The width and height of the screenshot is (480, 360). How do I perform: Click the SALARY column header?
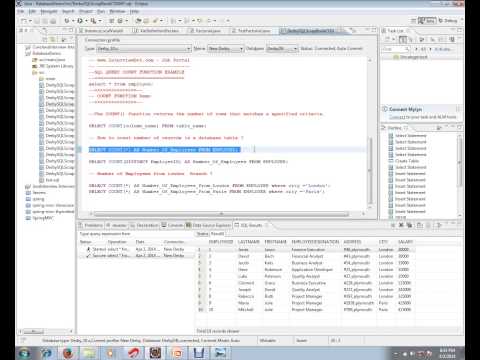point(406,242)
